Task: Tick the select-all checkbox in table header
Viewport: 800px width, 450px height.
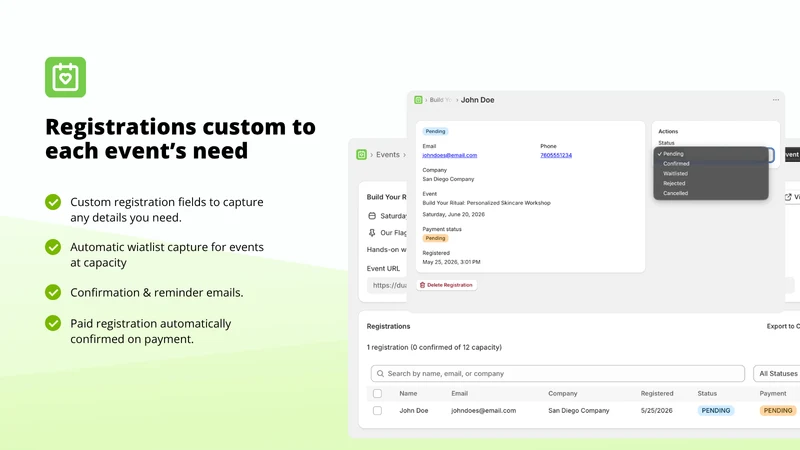Action: (x=377, y=393)
